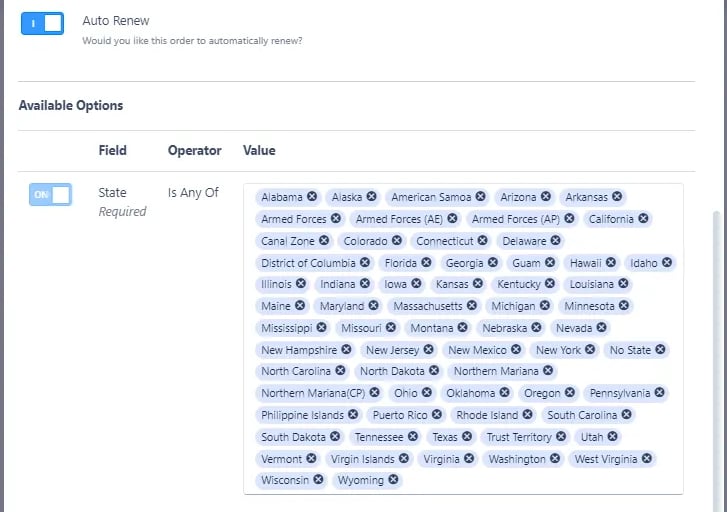Remove the Armed Forces (AE) tag
Screen dimensions: 727x512
pyautogui.click(x=452, y=219)
